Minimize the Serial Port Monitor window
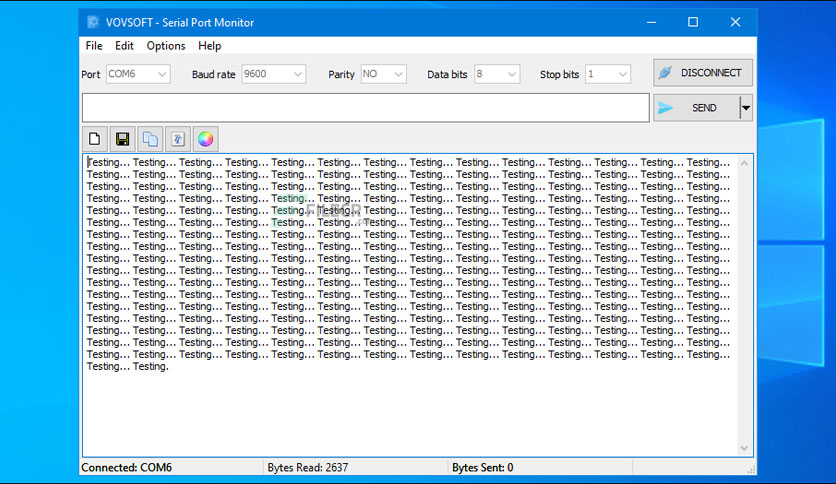Screen dimensions: 836x484 click(651, 22)
